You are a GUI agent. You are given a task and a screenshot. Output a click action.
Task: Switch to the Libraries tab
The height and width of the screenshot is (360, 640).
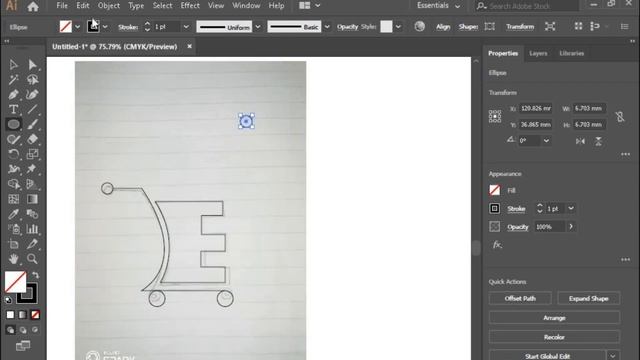click(x=571, y=53)
